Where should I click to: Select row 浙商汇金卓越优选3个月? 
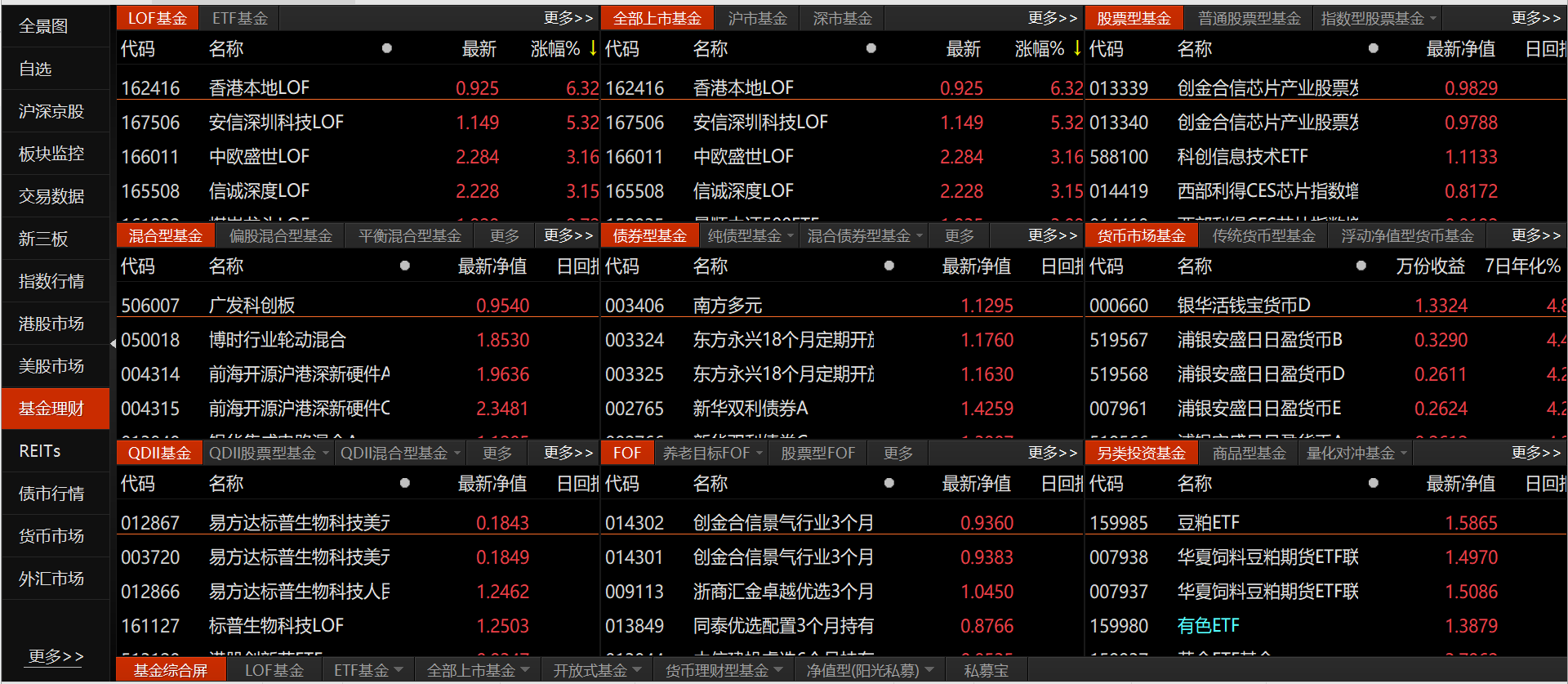click(843, 591)
